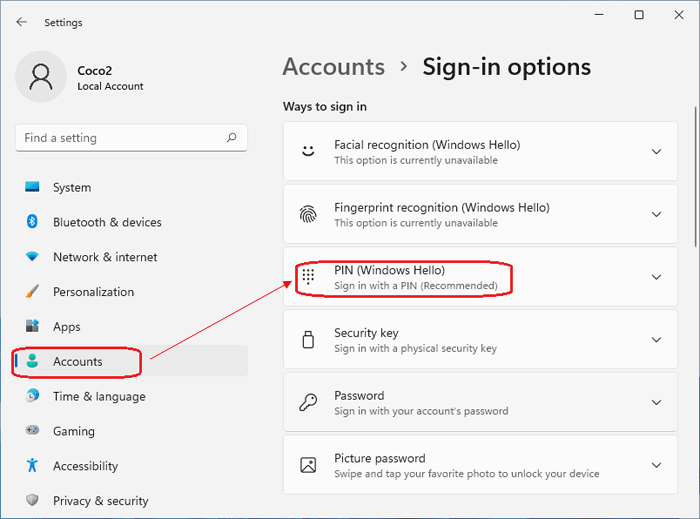
Task: Click Sign in with your account's password
Action: pos(421,411)
